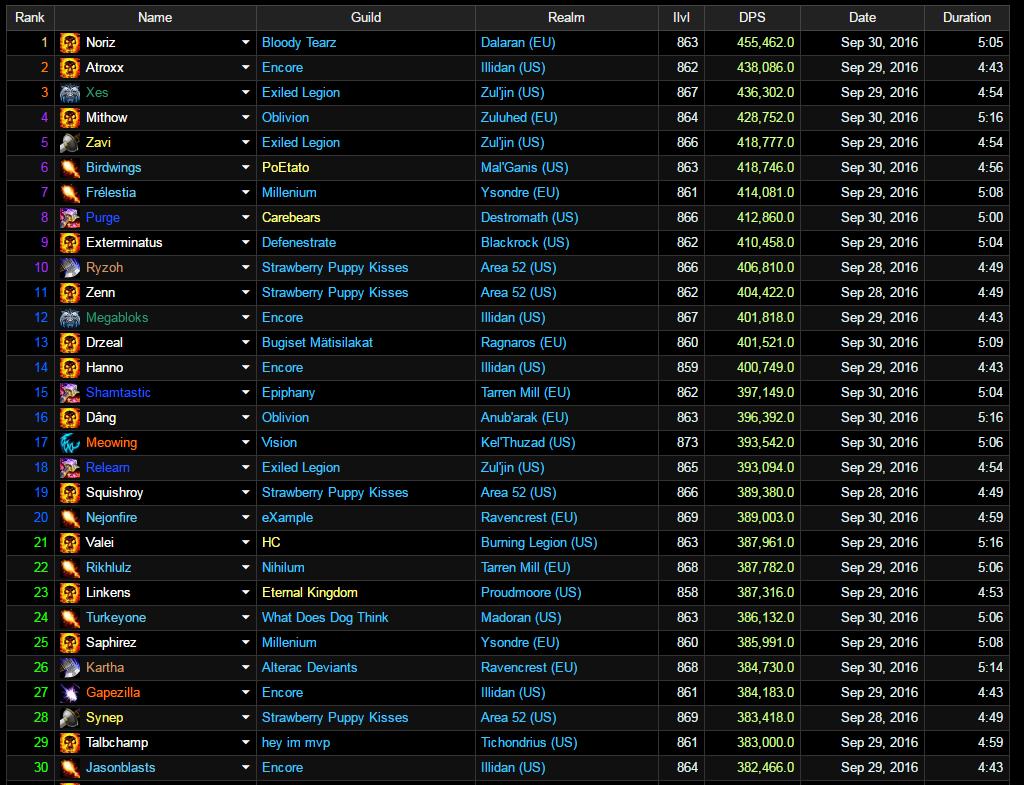Open the Eternal Kingdom guild link
This screenshot has width=1024, height=785.
click(310, 592)
